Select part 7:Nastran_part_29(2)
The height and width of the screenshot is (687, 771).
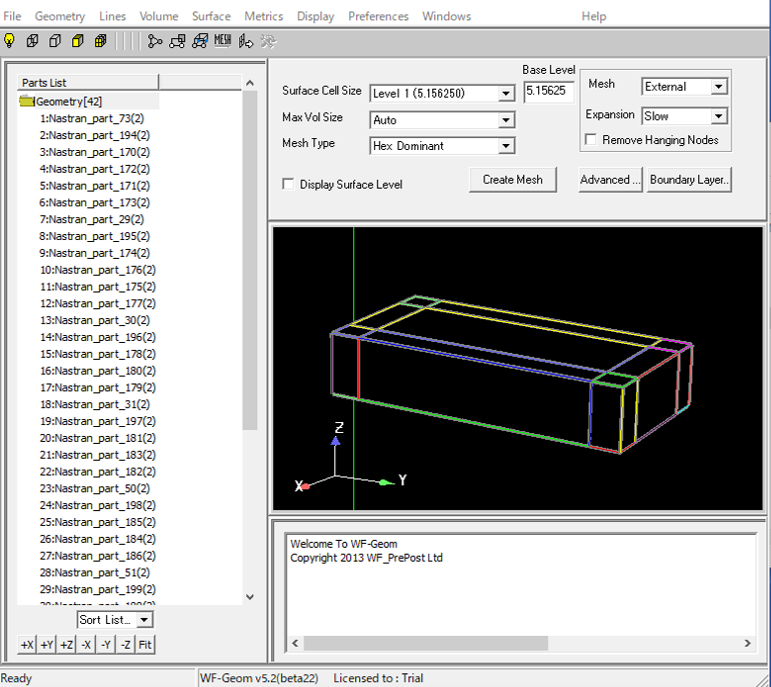tap(92, 219)
